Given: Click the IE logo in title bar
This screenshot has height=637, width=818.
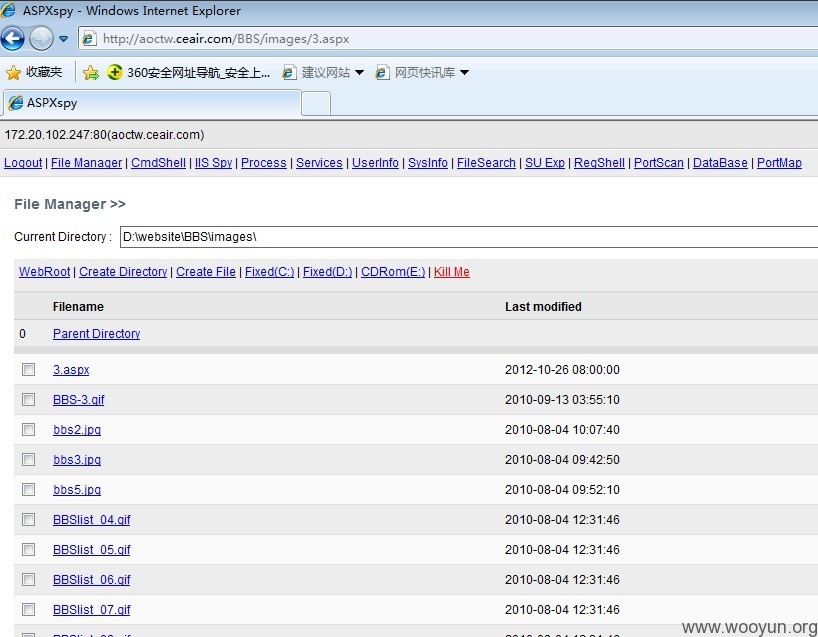Looking at the screenshot, I should click(x=9, y=10).
